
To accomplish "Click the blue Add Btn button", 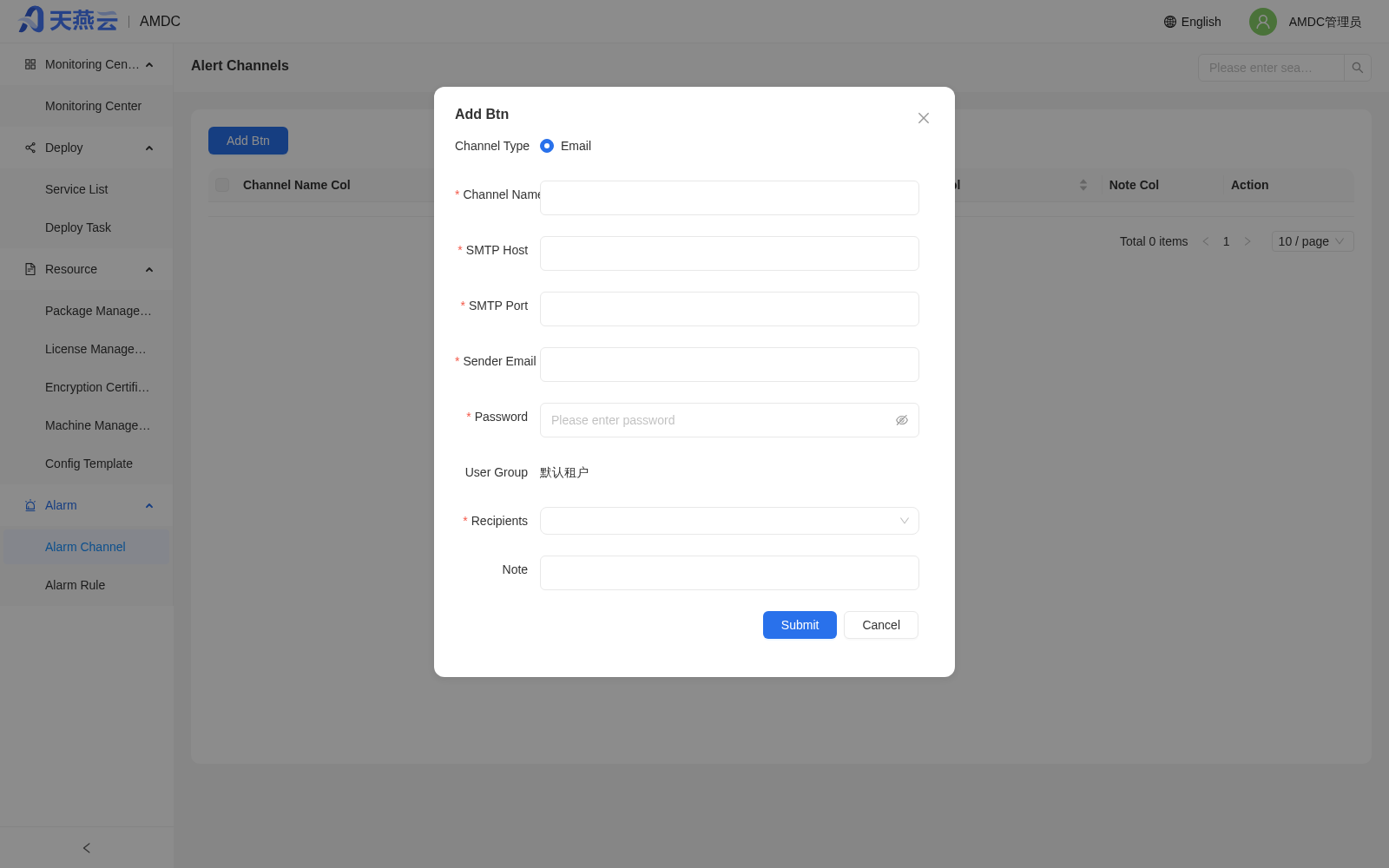I will point(248,141).
